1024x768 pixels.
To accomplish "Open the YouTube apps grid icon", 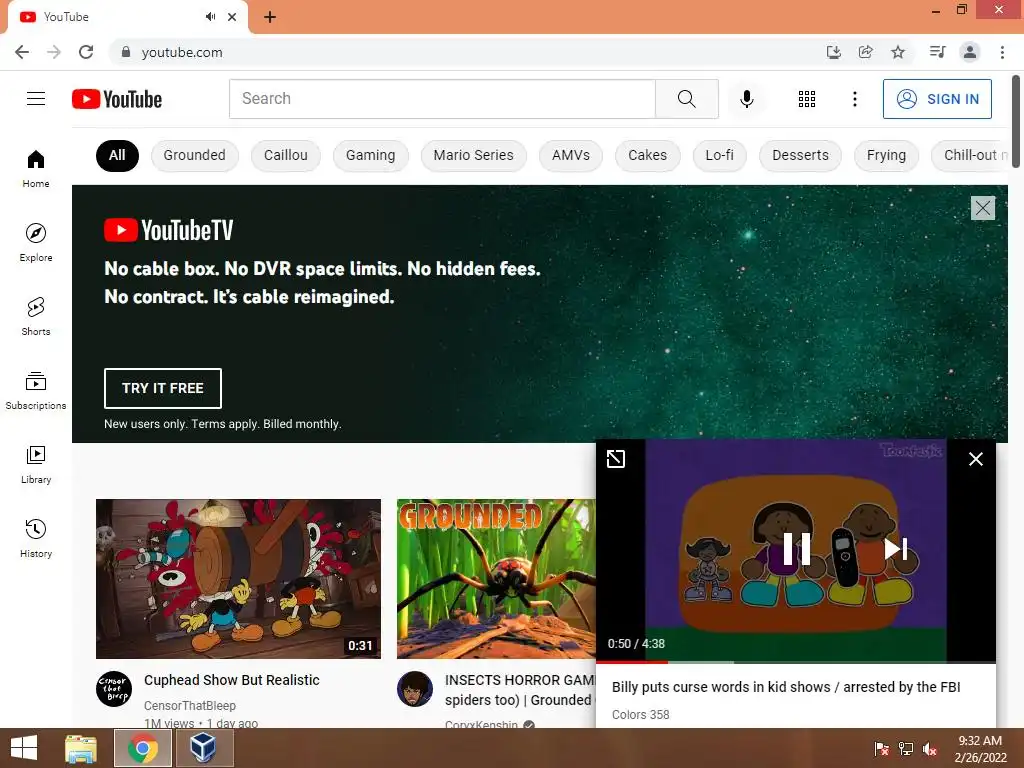I will click(x=807, y=99).
